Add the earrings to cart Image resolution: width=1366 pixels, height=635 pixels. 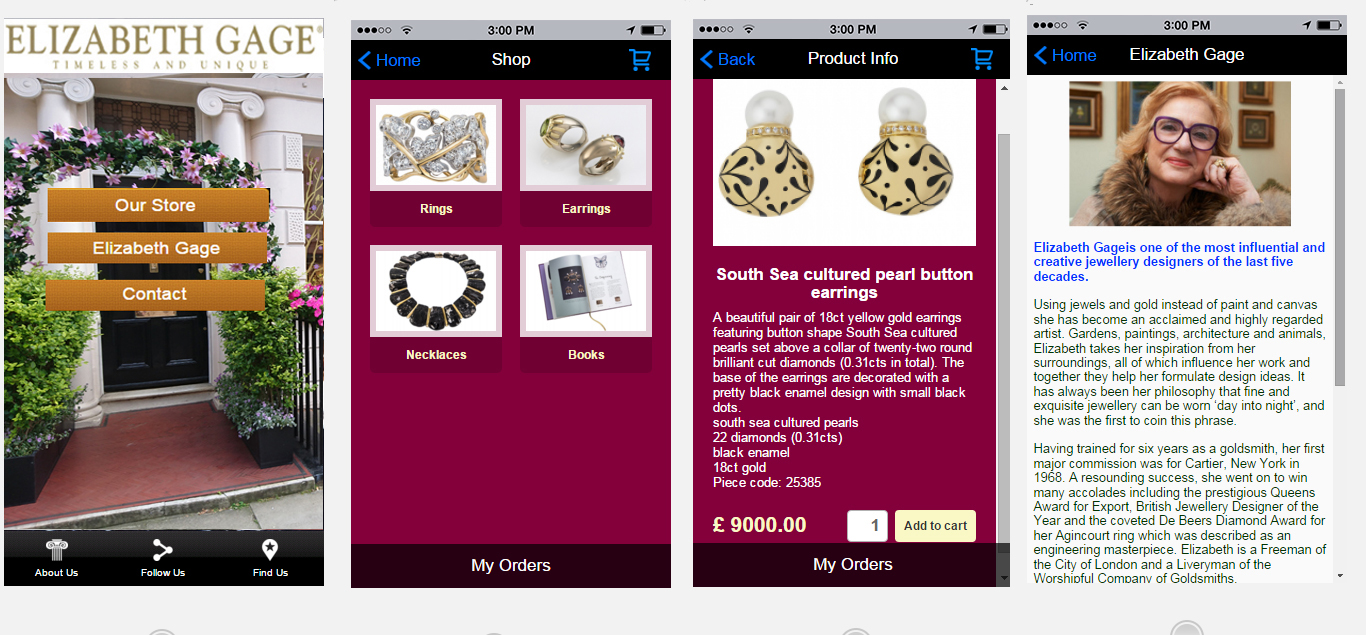click(x=935, y=526)
